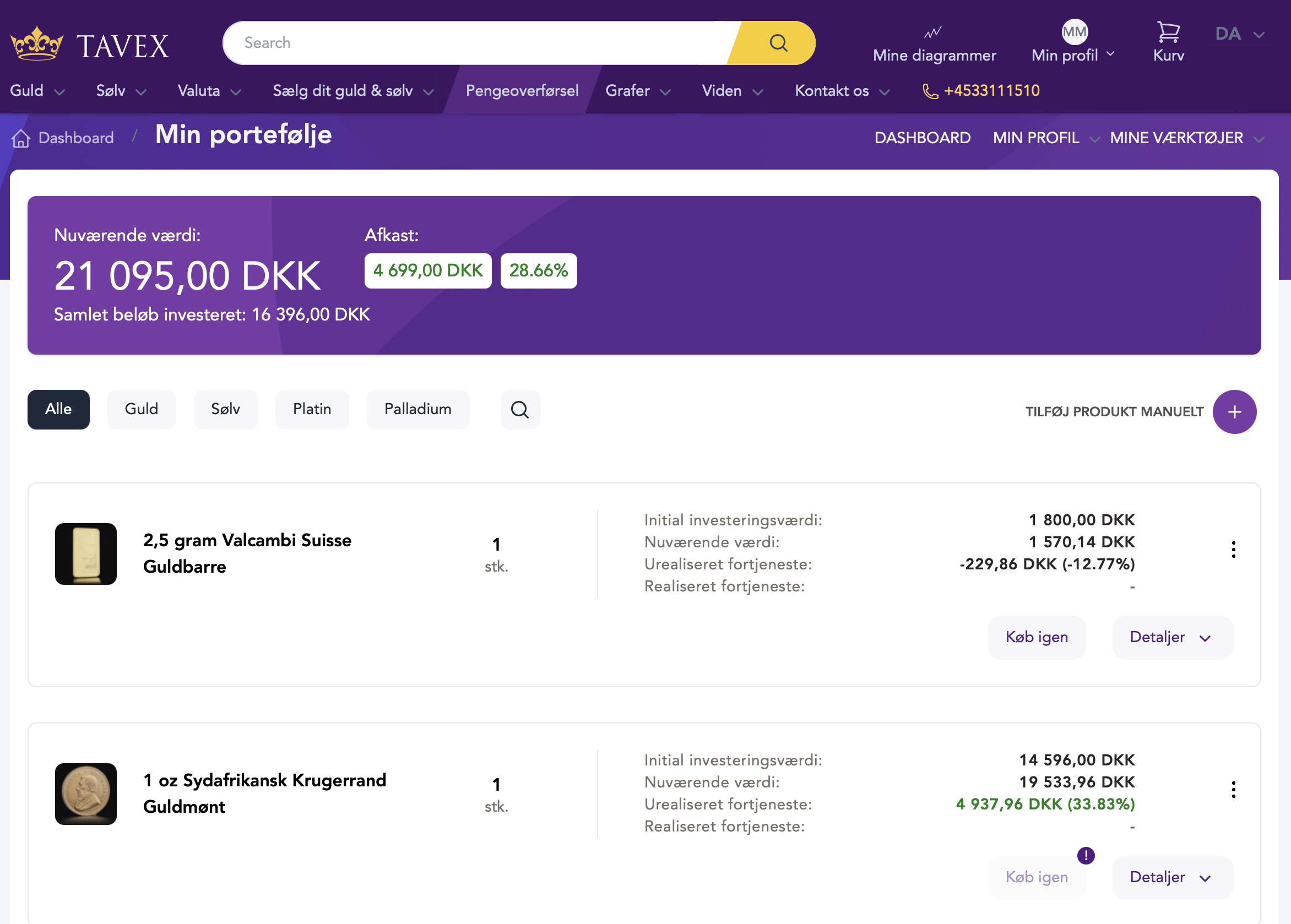Go to Dashboard via the breadcrumb link
The height and width of the screenshot is (924, 1291).
(75, 137)
